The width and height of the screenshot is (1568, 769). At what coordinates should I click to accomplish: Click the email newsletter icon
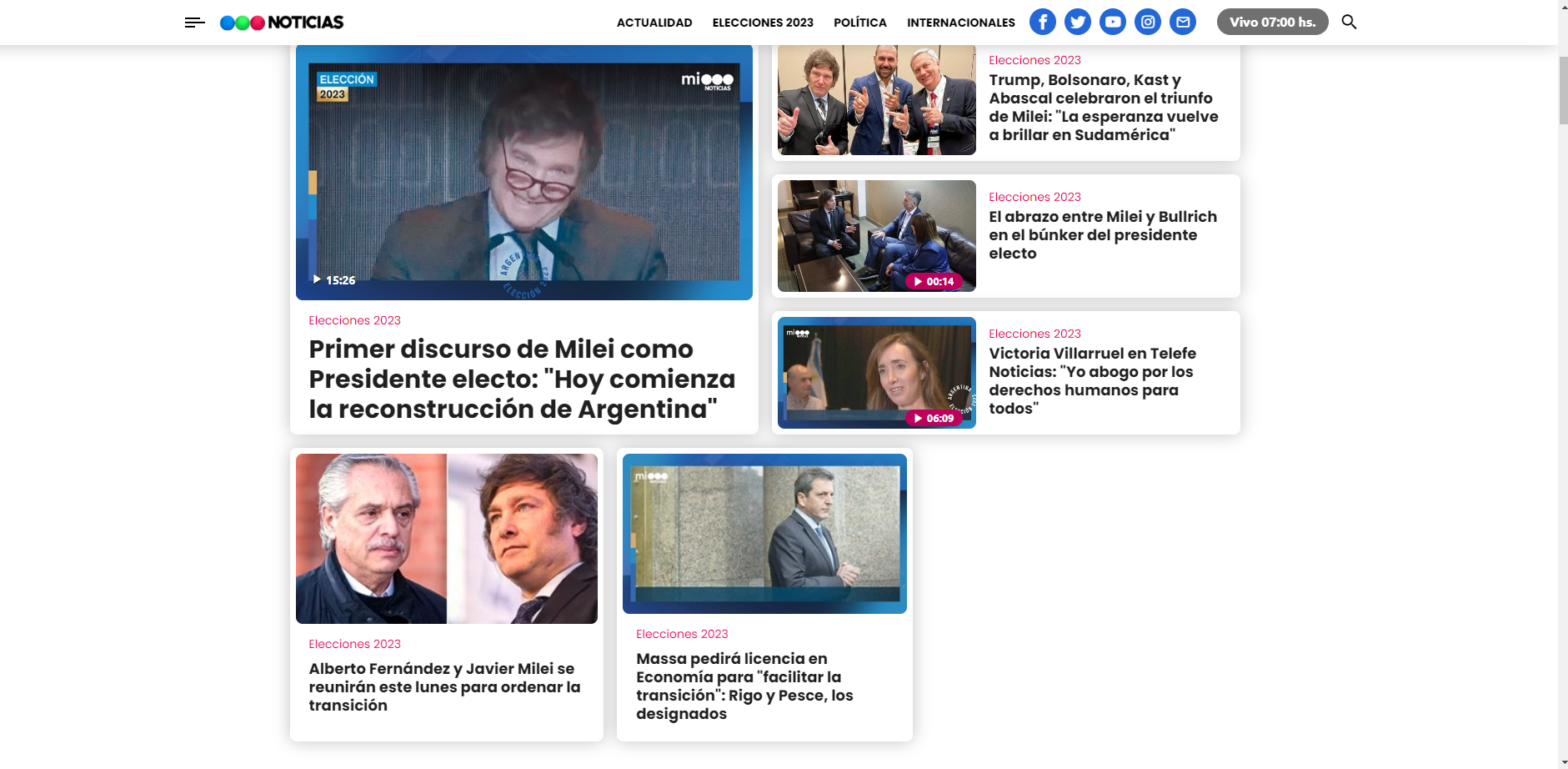point(1183,22)
